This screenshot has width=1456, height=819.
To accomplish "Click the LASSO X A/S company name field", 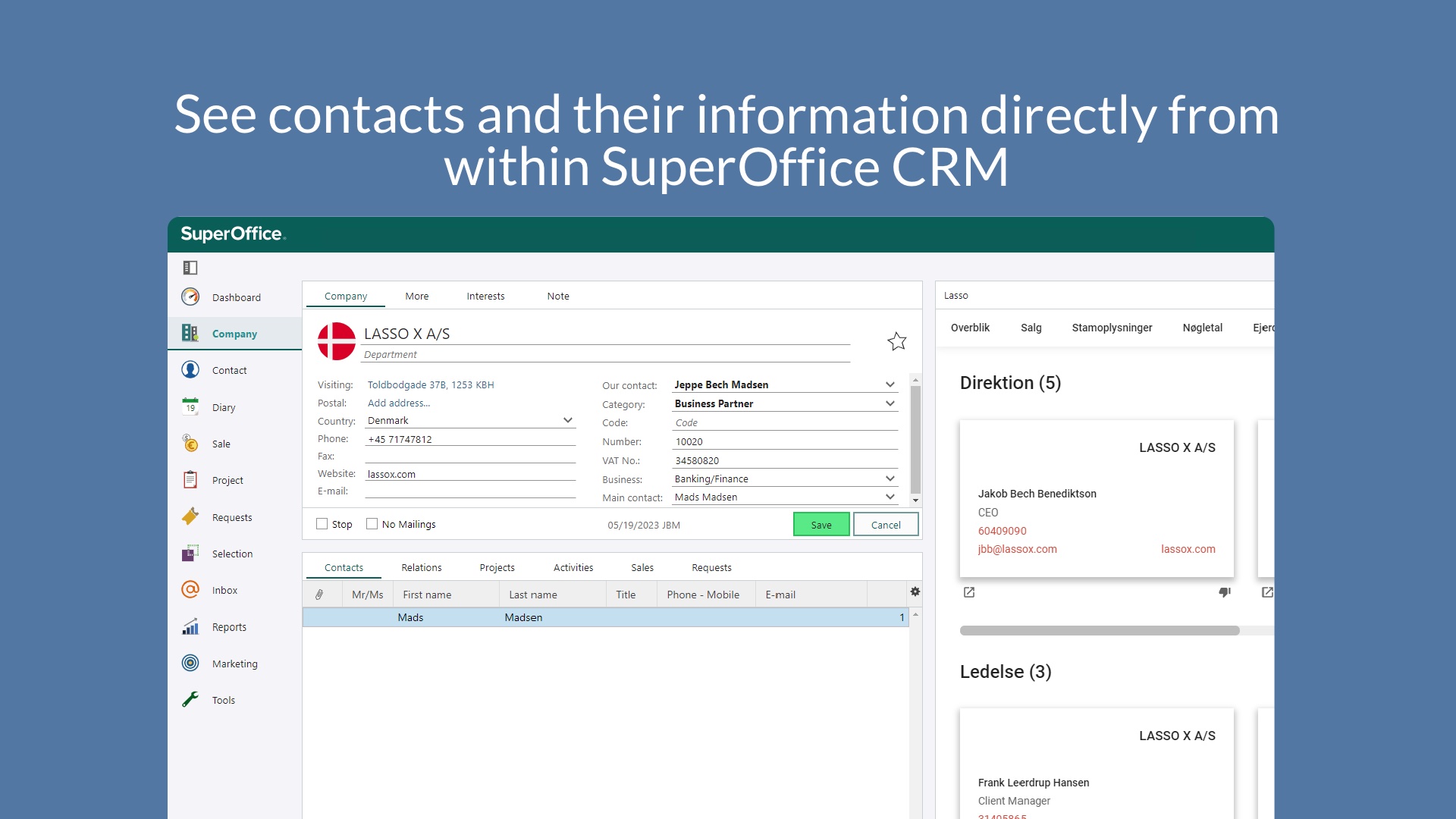I will point(607,334).
